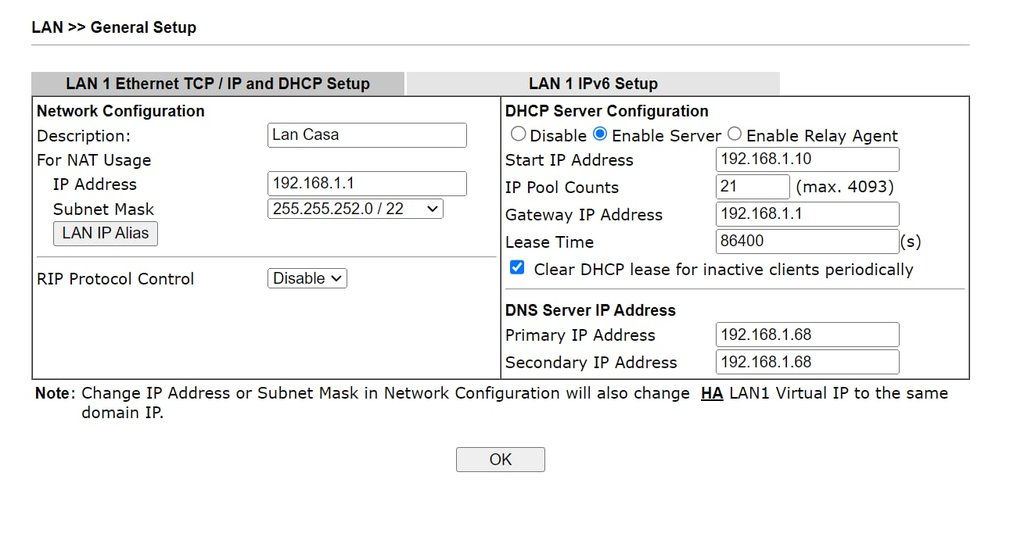Click the Secondary IP Address DNS field
1024x544 pixels.
click(807, 362)
